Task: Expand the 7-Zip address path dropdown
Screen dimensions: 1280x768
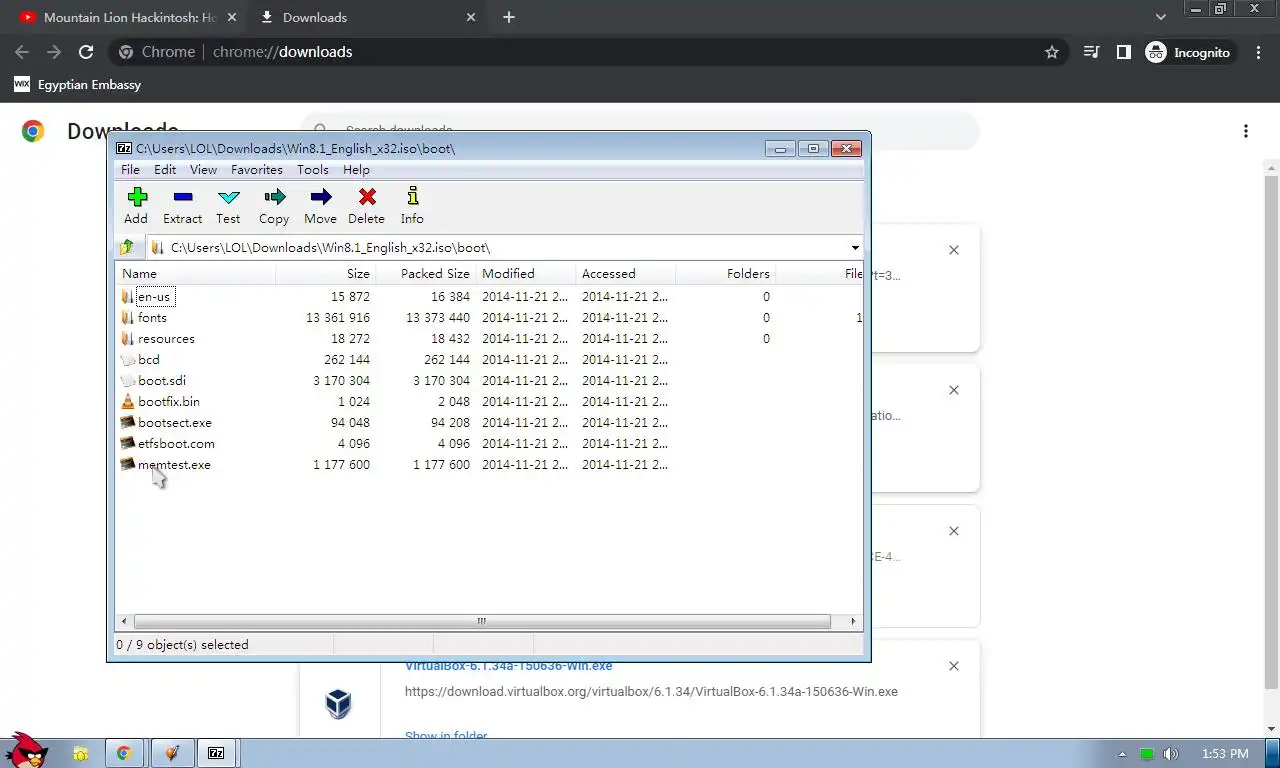Action: [x=855, y=247]
